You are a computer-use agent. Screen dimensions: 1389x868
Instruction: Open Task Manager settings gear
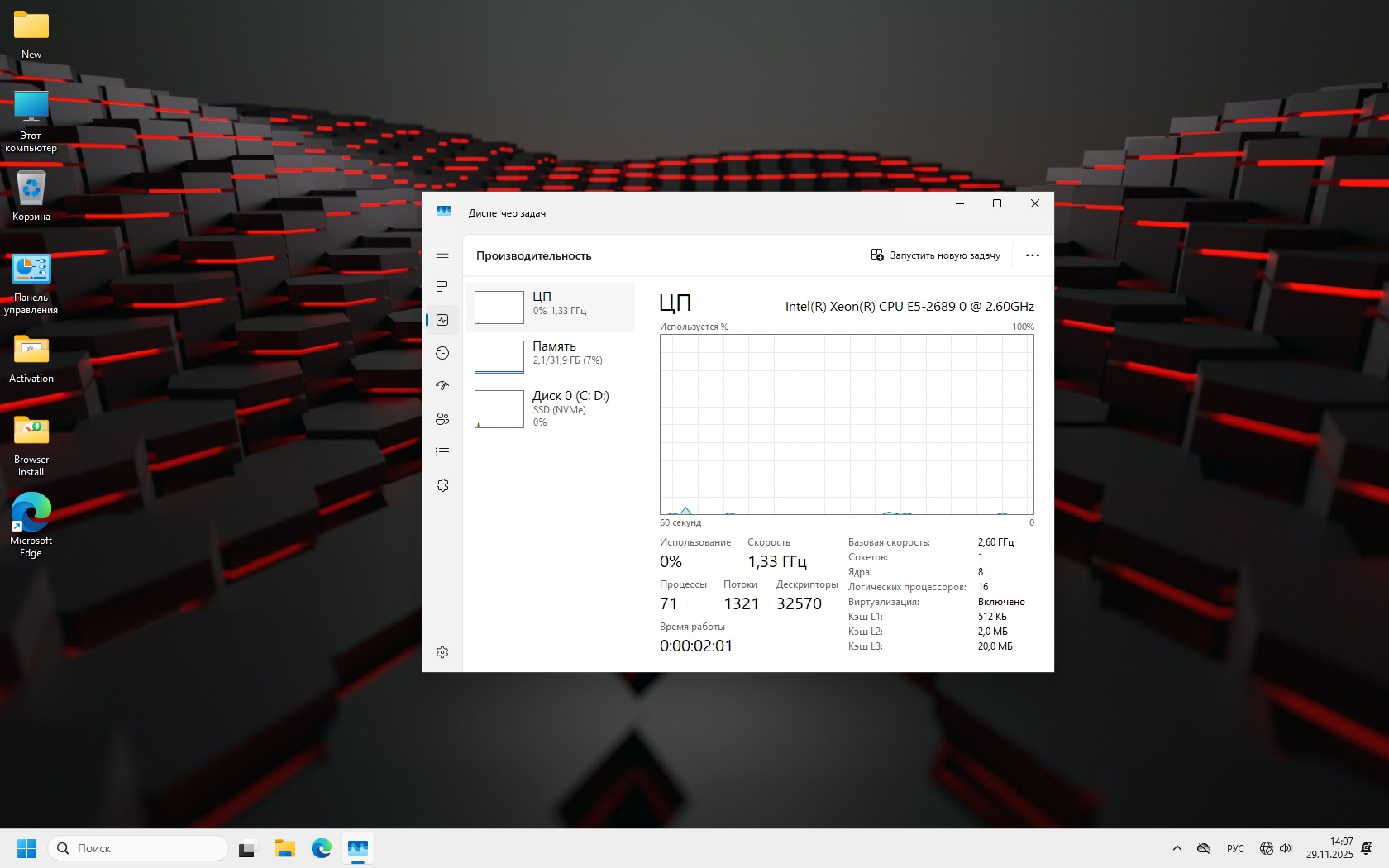(x=442, y=652)
